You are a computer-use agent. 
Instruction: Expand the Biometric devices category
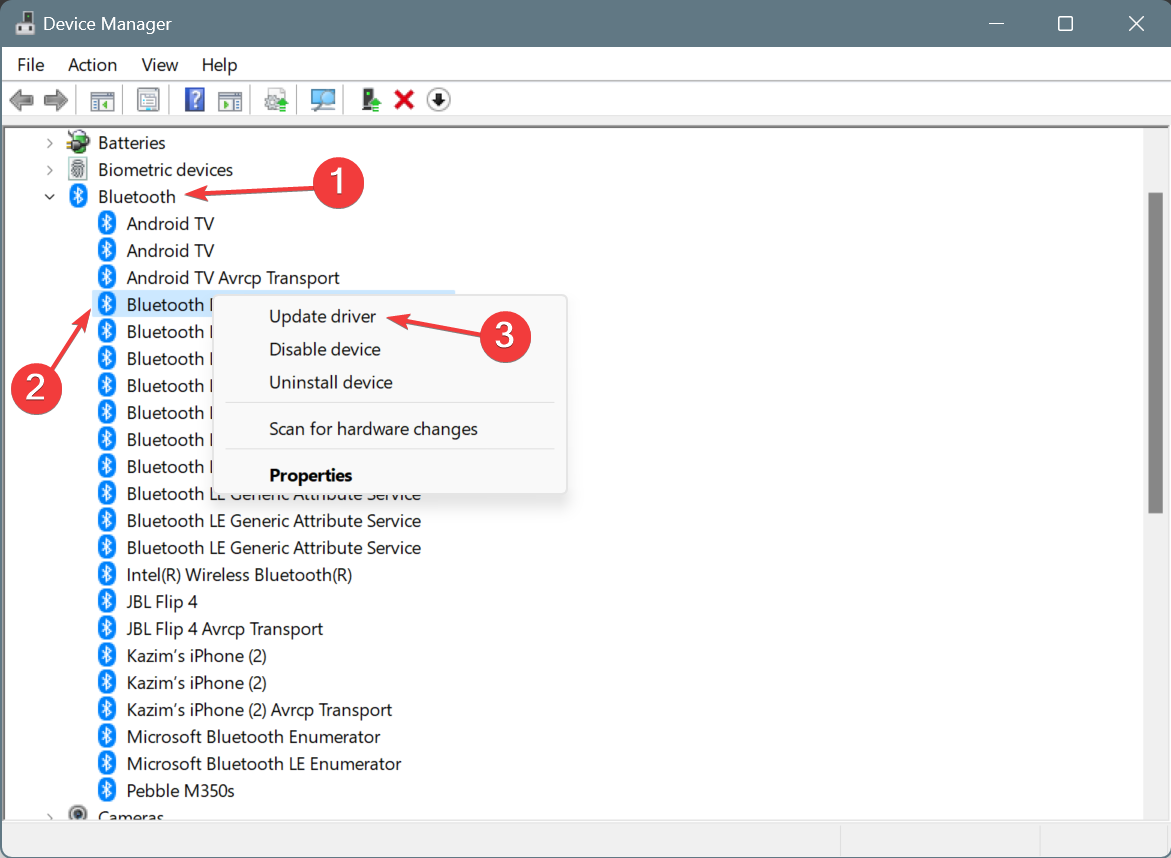[x=49, y=170]
